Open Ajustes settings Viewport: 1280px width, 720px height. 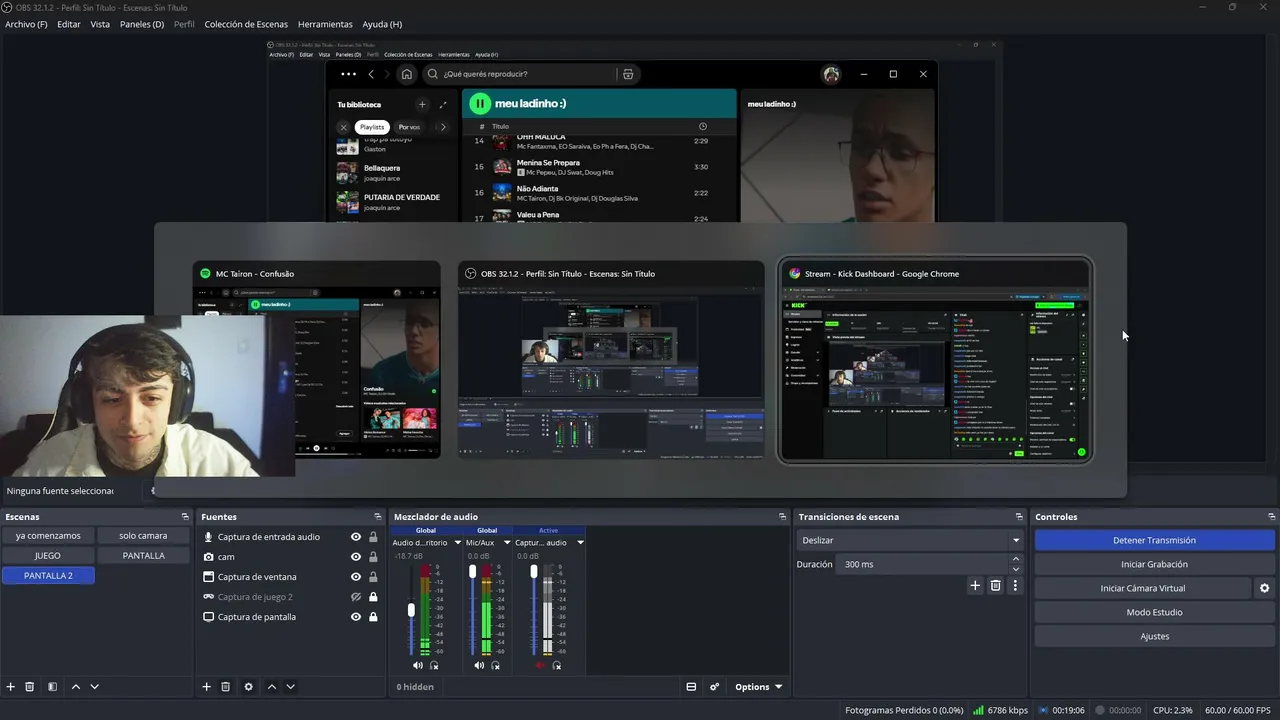(x=1154, y=636)
